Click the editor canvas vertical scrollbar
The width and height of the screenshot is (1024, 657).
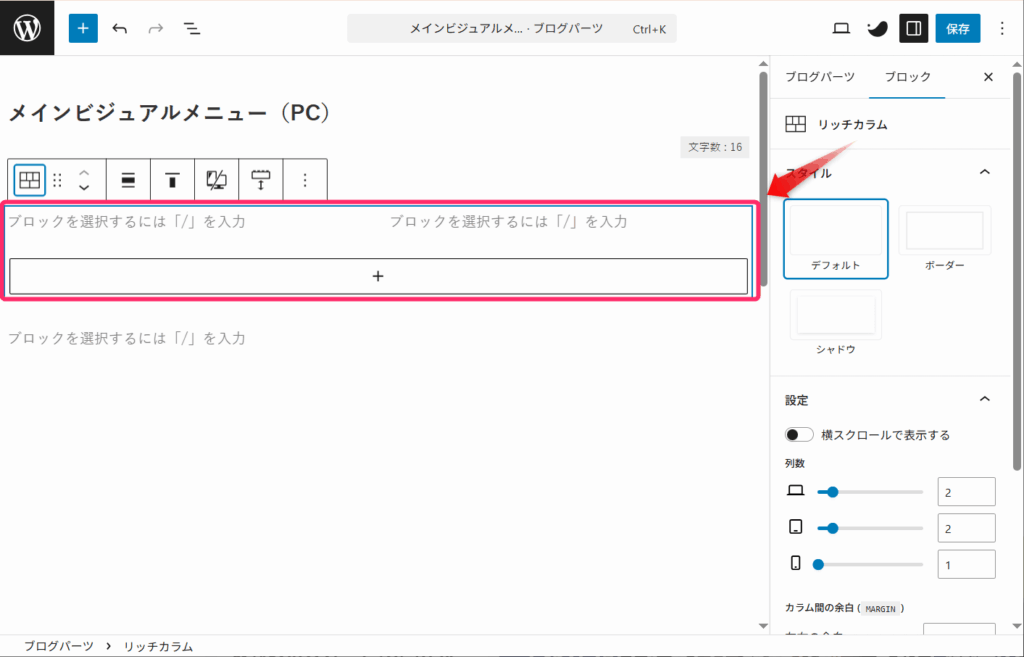click(x=763, y=178)
